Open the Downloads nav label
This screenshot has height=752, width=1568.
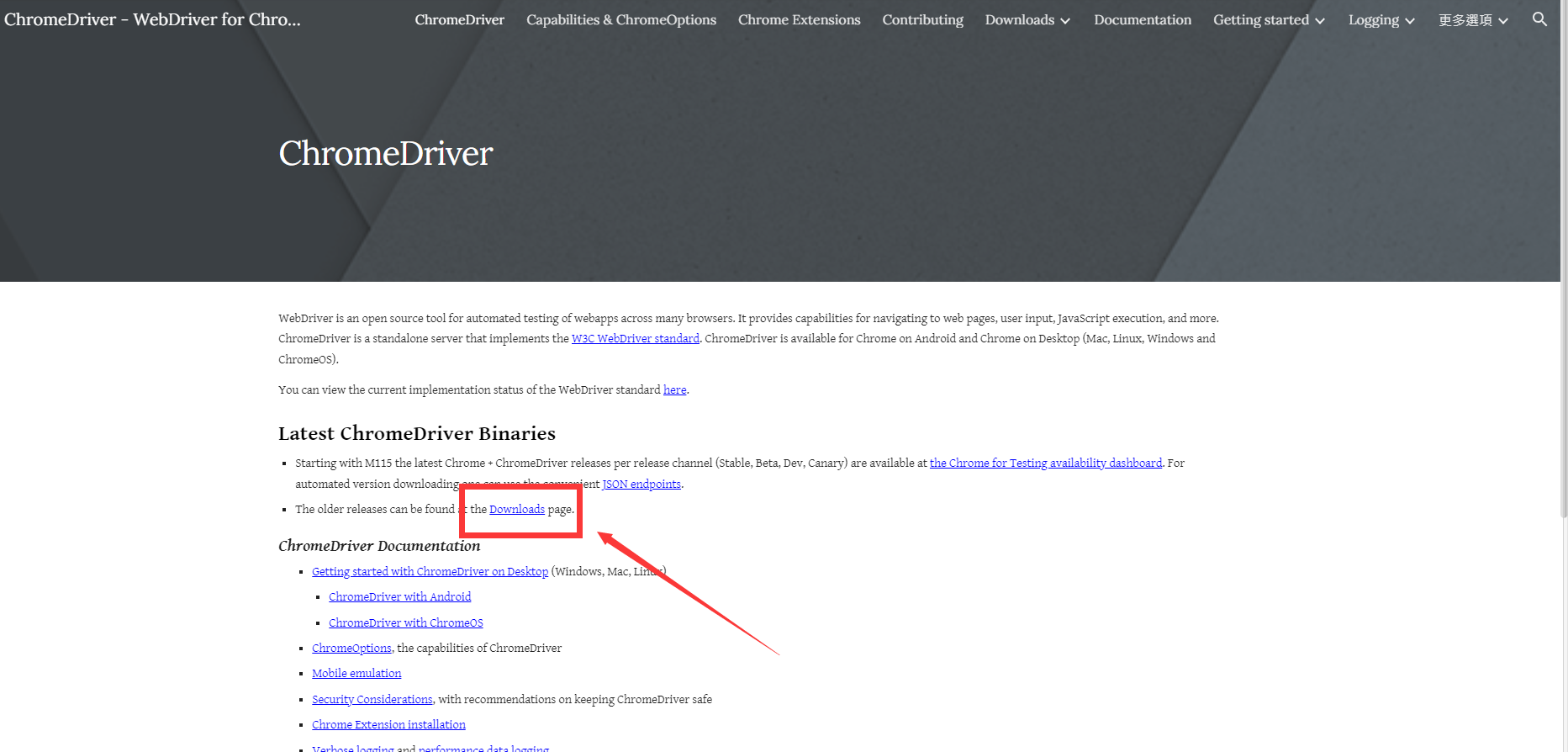(1020, 19)
